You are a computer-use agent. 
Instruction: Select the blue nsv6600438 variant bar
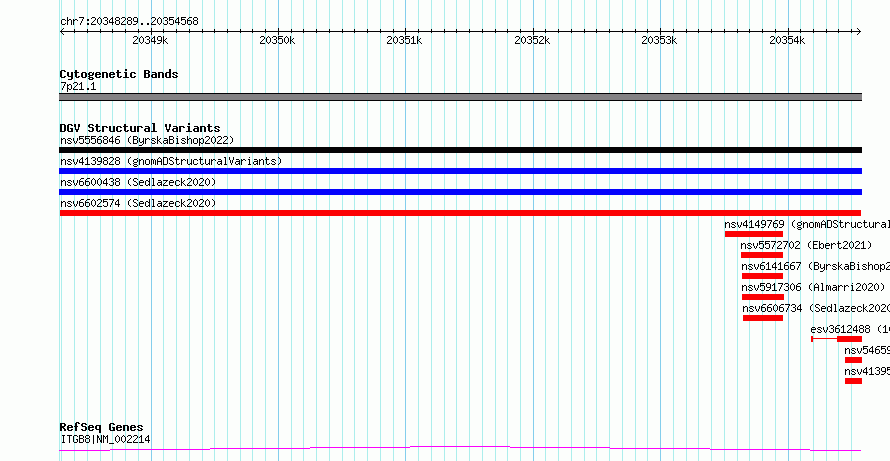point(460,192)
